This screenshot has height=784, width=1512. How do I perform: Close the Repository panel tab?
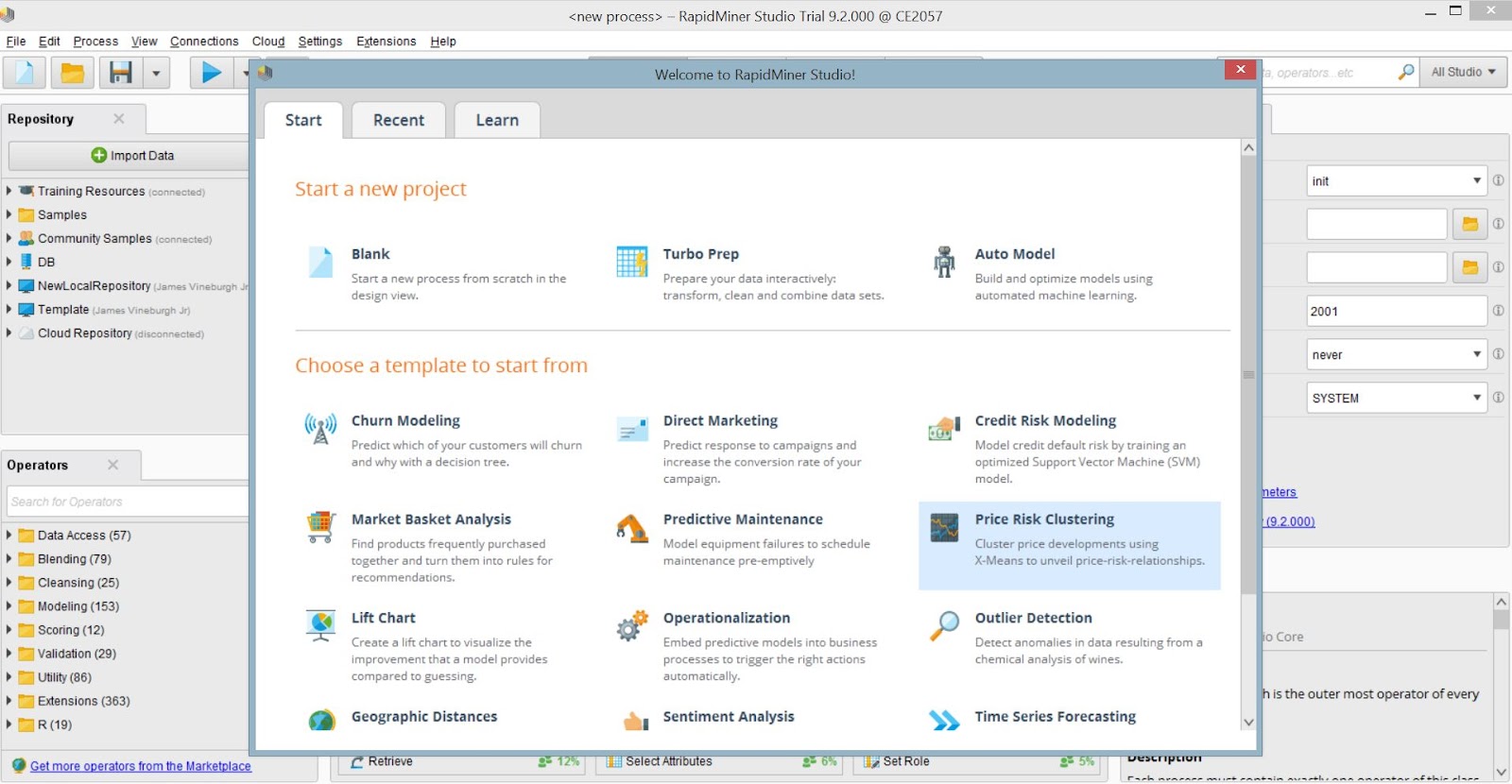click(119, 118)
